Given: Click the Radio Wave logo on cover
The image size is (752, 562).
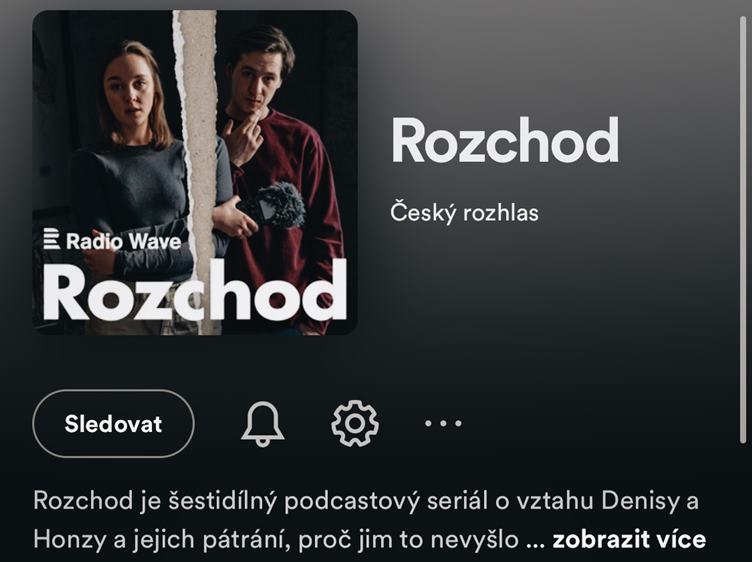Looking at the screenshot, I should (x=112, y=240).
